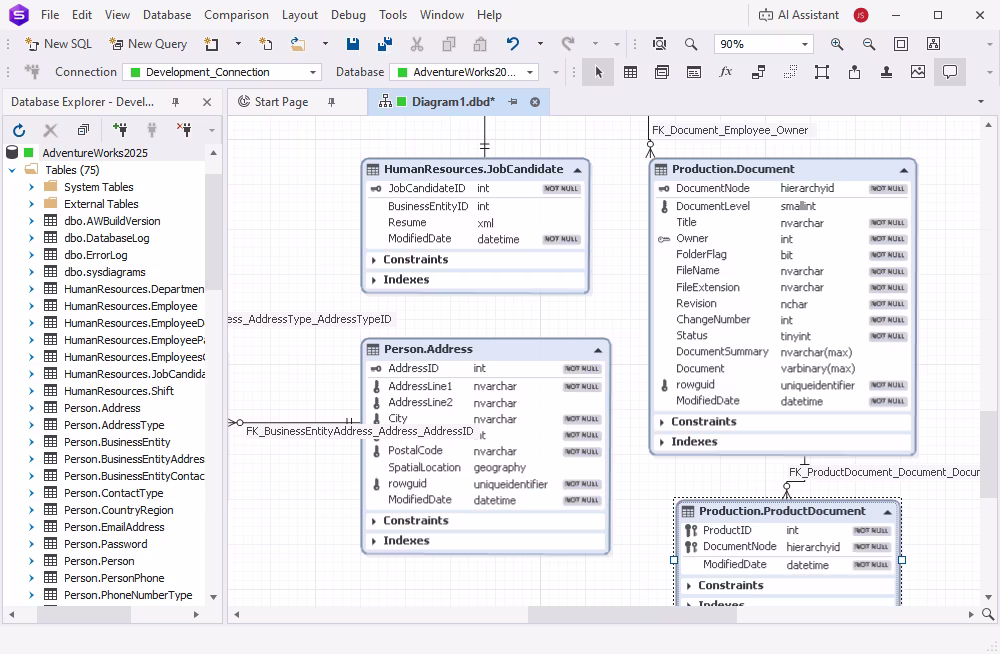
Task: Close the Database Explorer panel
Action: (x=207, y=102)
